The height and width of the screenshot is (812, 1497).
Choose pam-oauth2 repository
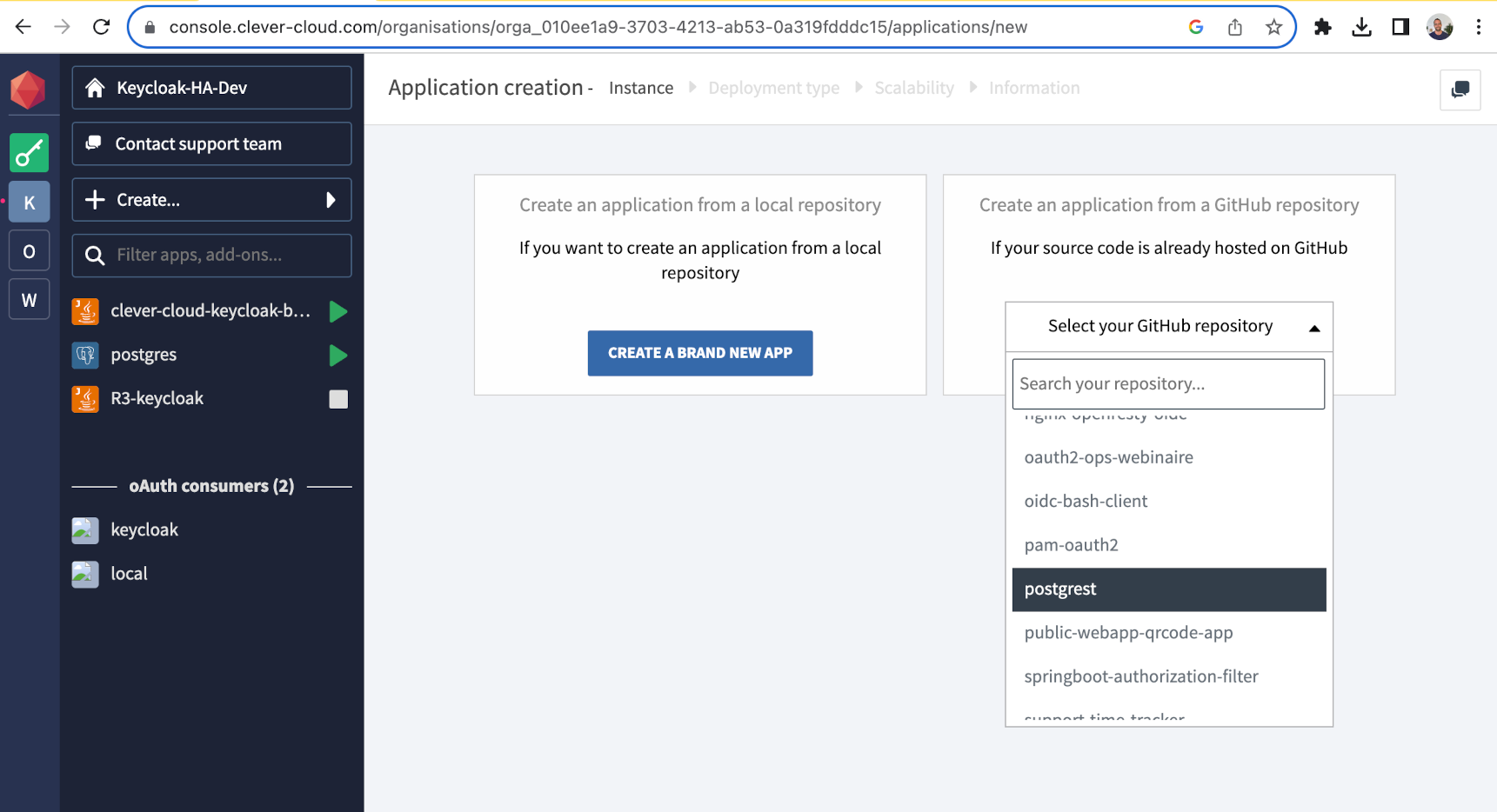coord(1169,545)
